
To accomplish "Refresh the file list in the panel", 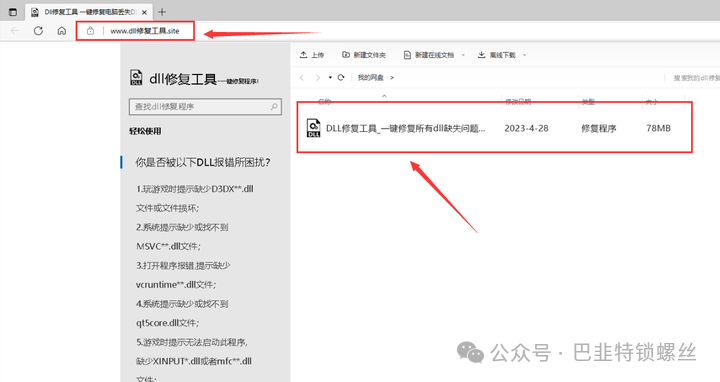I will click(341, 78).
